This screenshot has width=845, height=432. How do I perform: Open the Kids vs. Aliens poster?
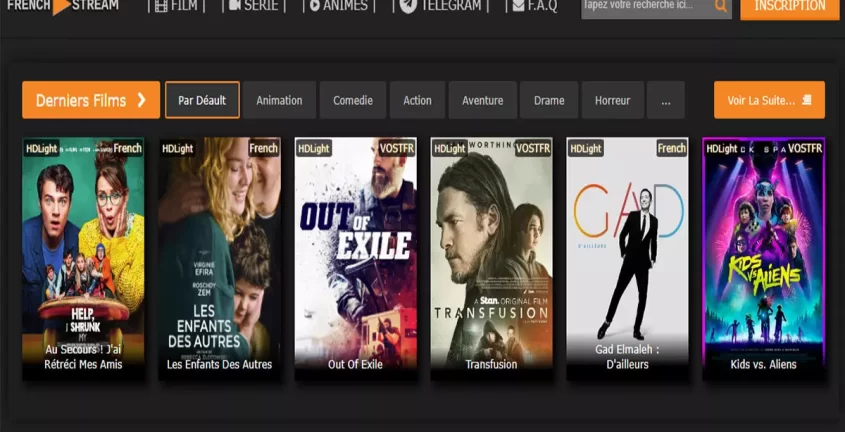(764, 259)
